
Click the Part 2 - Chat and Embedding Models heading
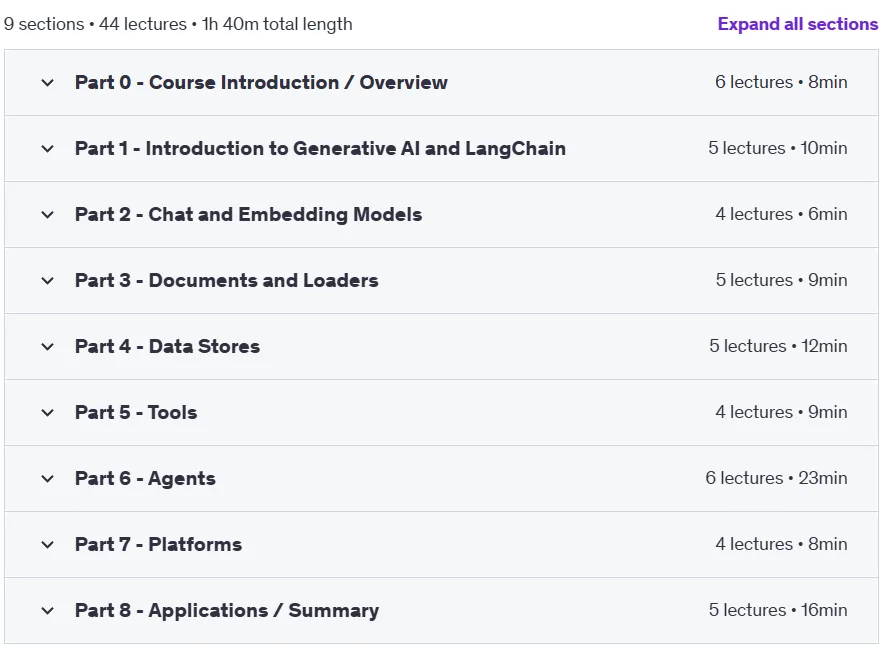[x=248, y=214]
